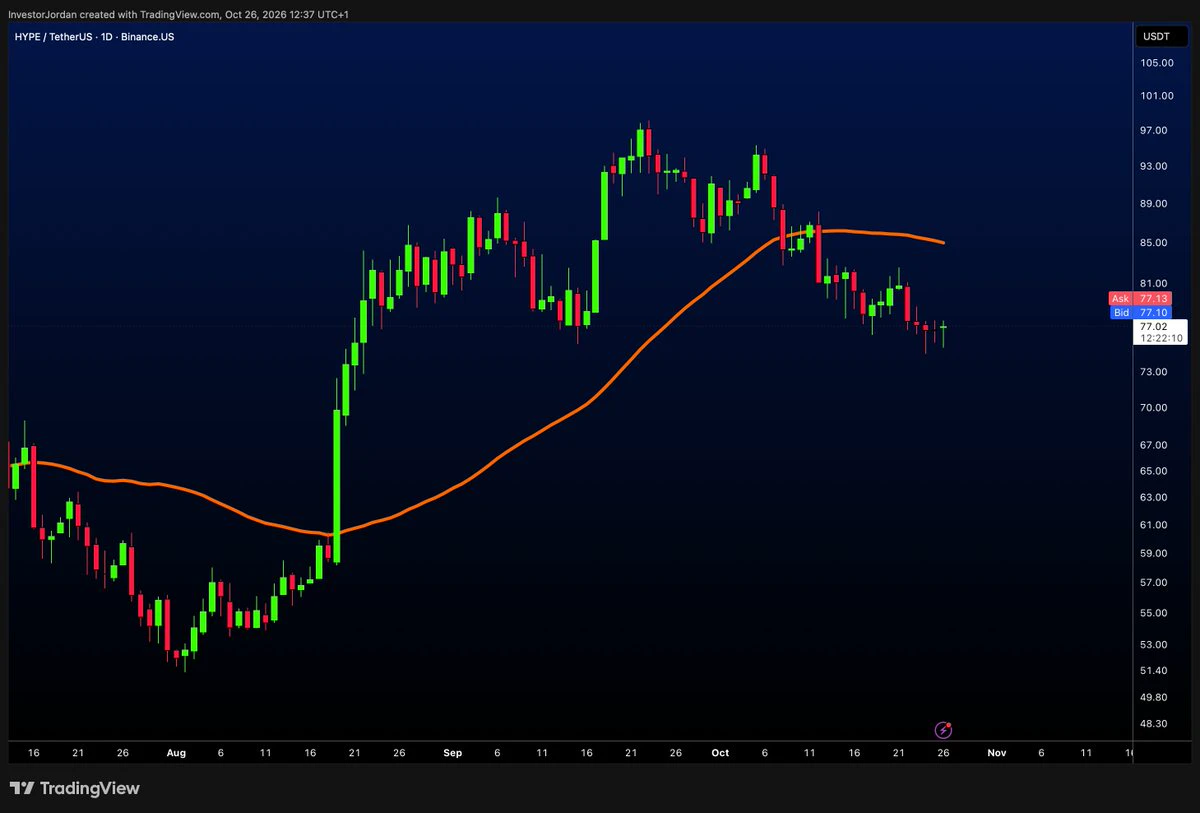Image resolution: width=1200 pixels, height=813 pixels.
Task: Click the Aug label on time axis
Action: (176, 752)
